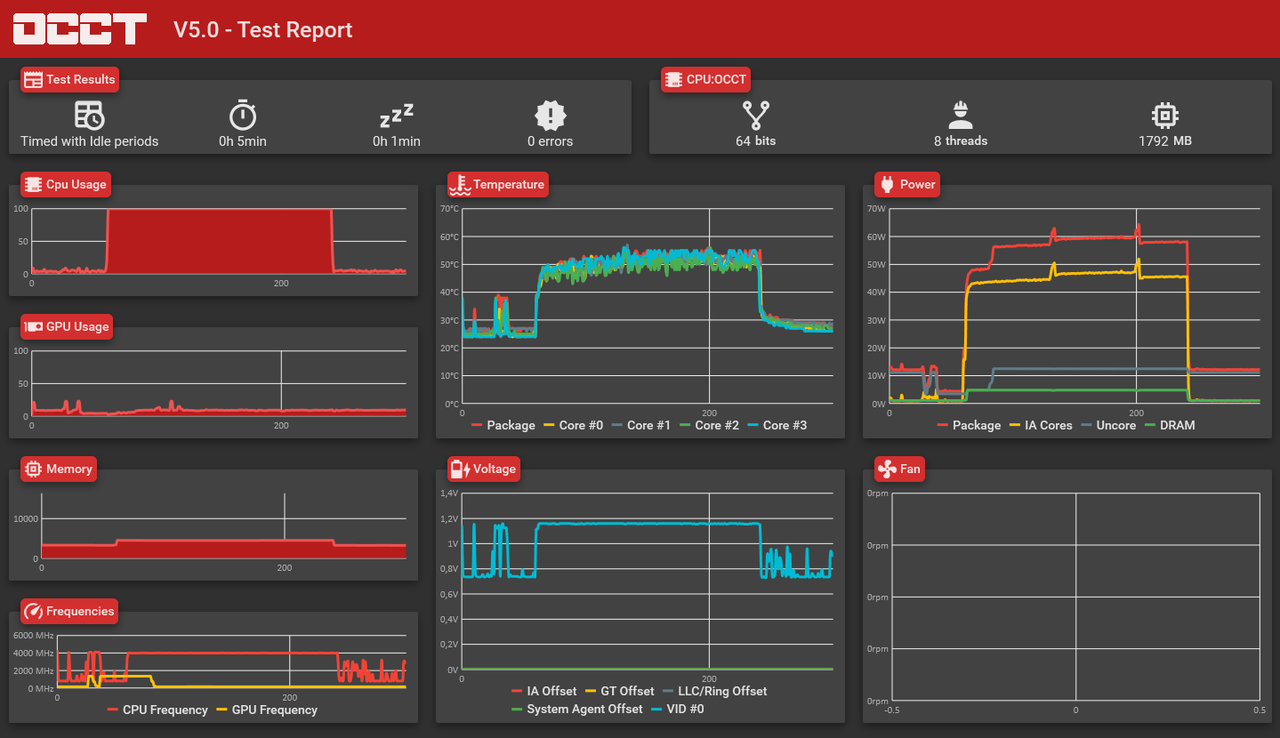Click the Voltage panel icon

(x=458, y=468)
